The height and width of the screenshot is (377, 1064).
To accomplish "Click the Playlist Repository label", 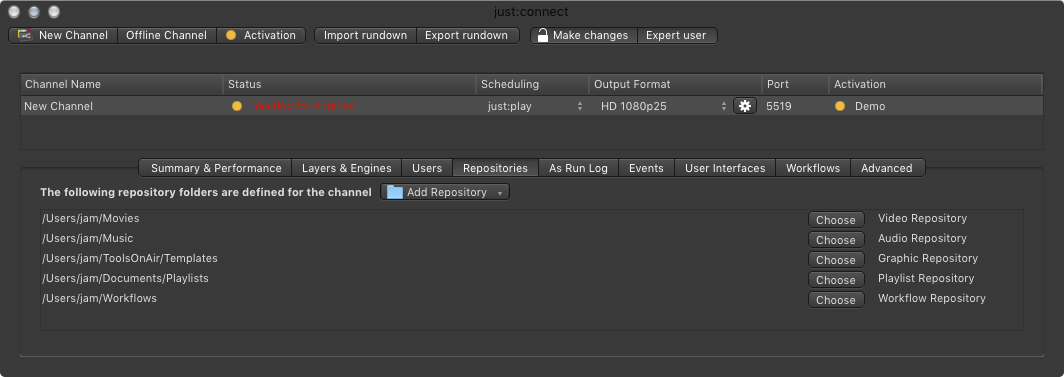I will (926, 278).
